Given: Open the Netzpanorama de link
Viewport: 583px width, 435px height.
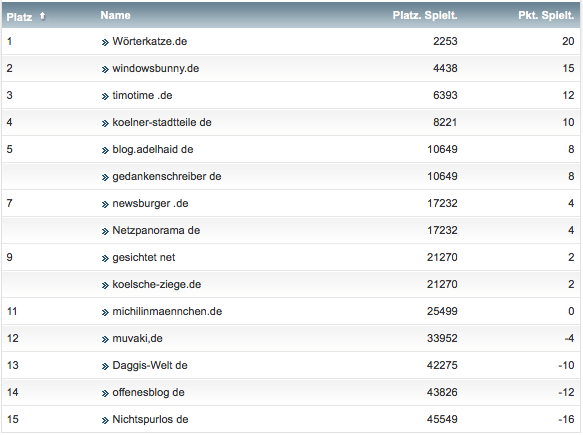Looking at the screenshot, I should coord(156,231).
